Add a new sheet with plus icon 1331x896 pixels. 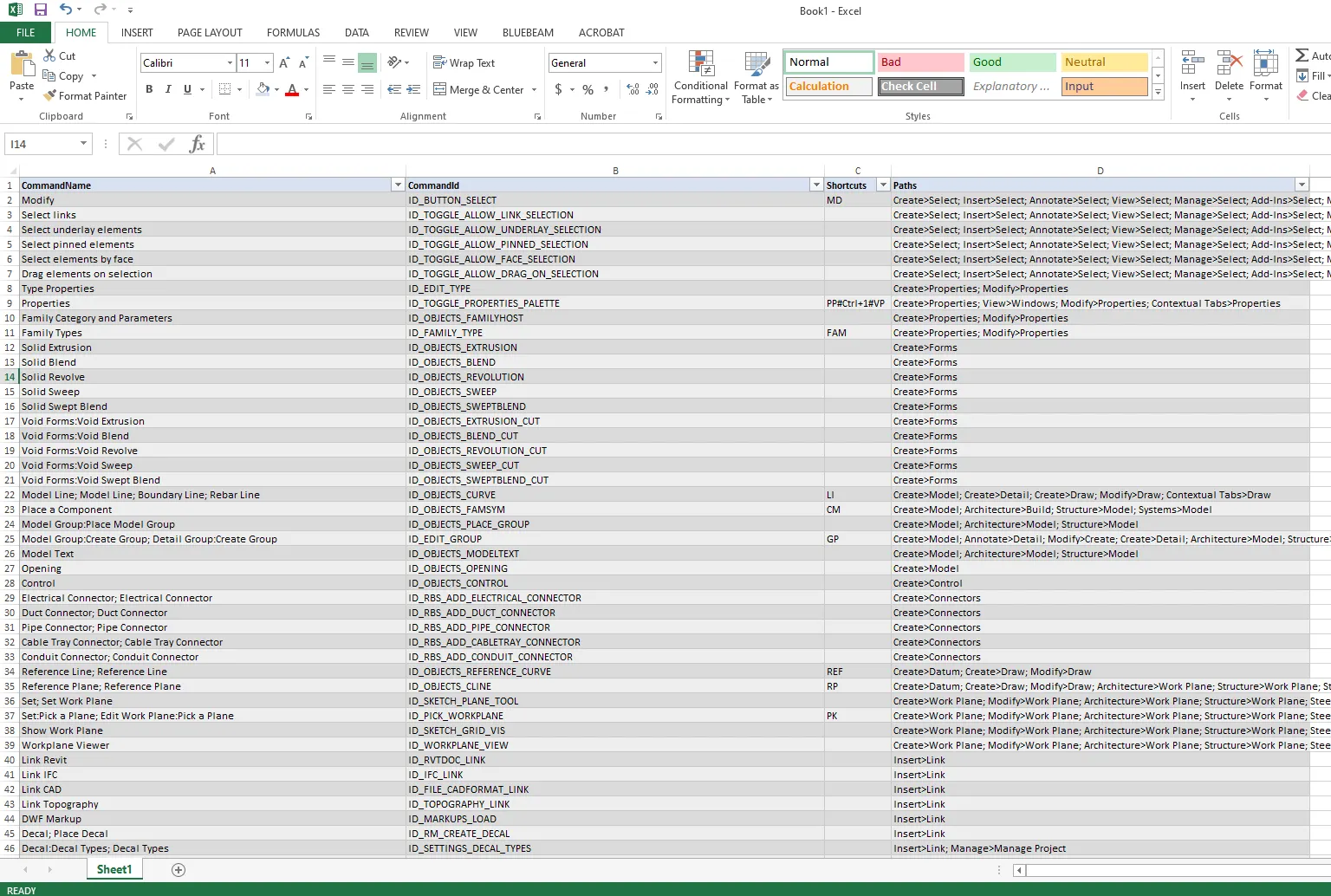click(x=179, y=870)
